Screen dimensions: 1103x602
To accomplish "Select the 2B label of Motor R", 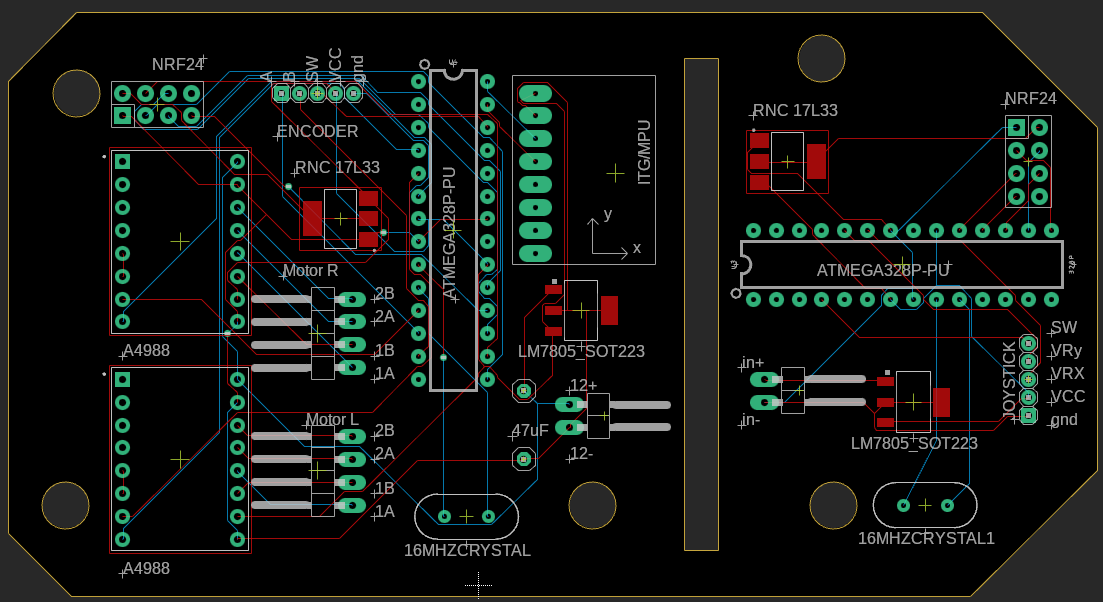I will [x=384, y=293].
